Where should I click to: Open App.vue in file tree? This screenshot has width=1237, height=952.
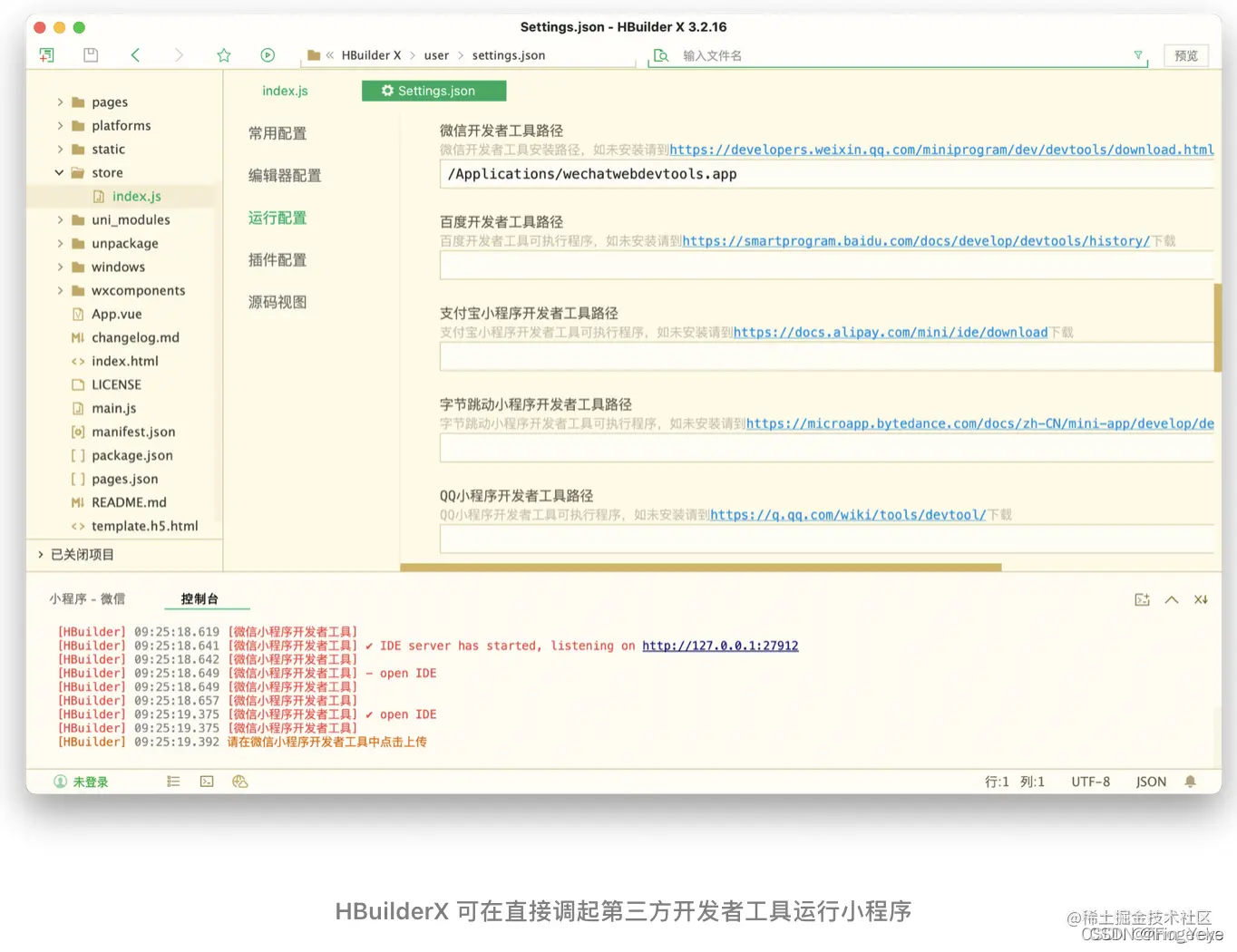pyautogui.click(x=116, y=315)
